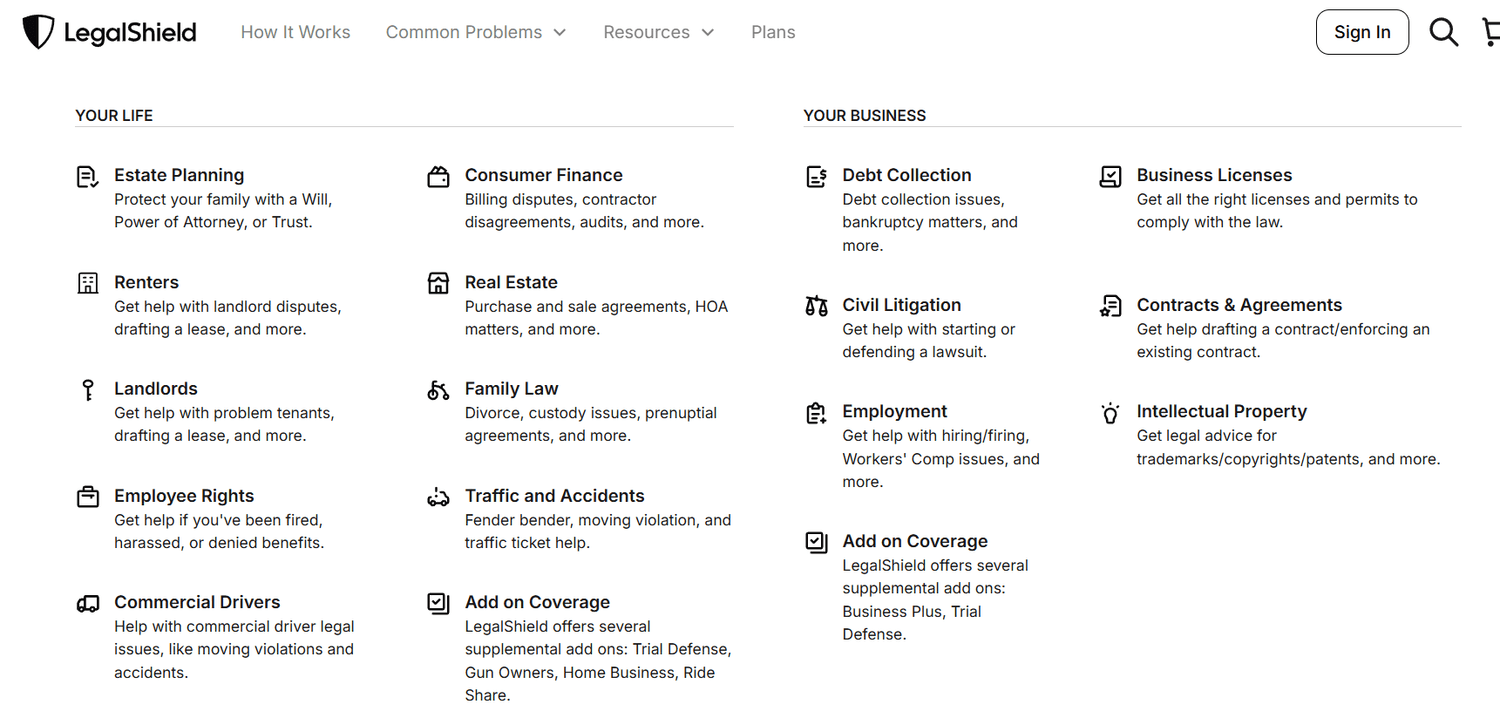
Task: Click the Real Estate house icon
Action: 438,283
